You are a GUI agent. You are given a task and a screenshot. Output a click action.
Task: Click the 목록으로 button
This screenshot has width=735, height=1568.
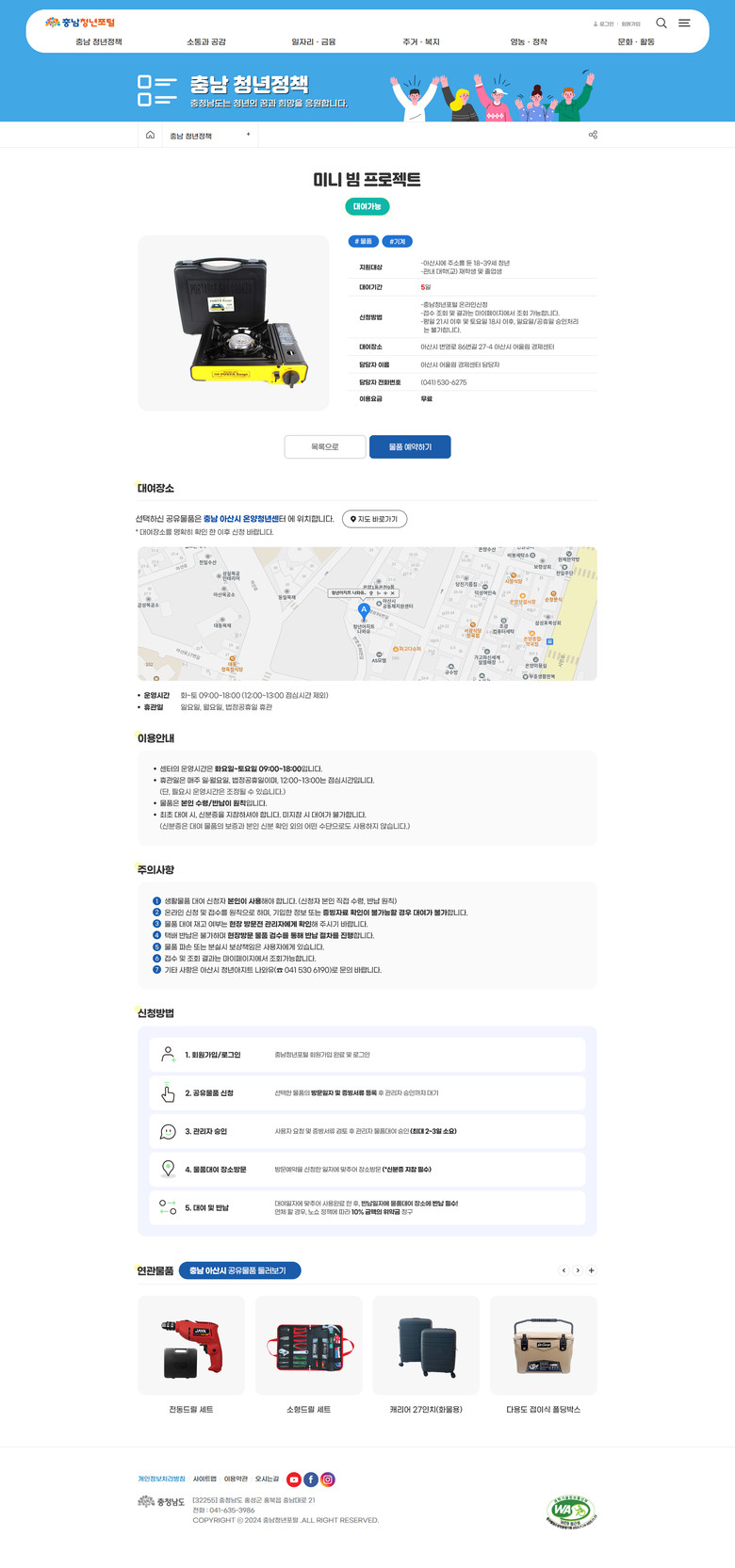point(325,446)
